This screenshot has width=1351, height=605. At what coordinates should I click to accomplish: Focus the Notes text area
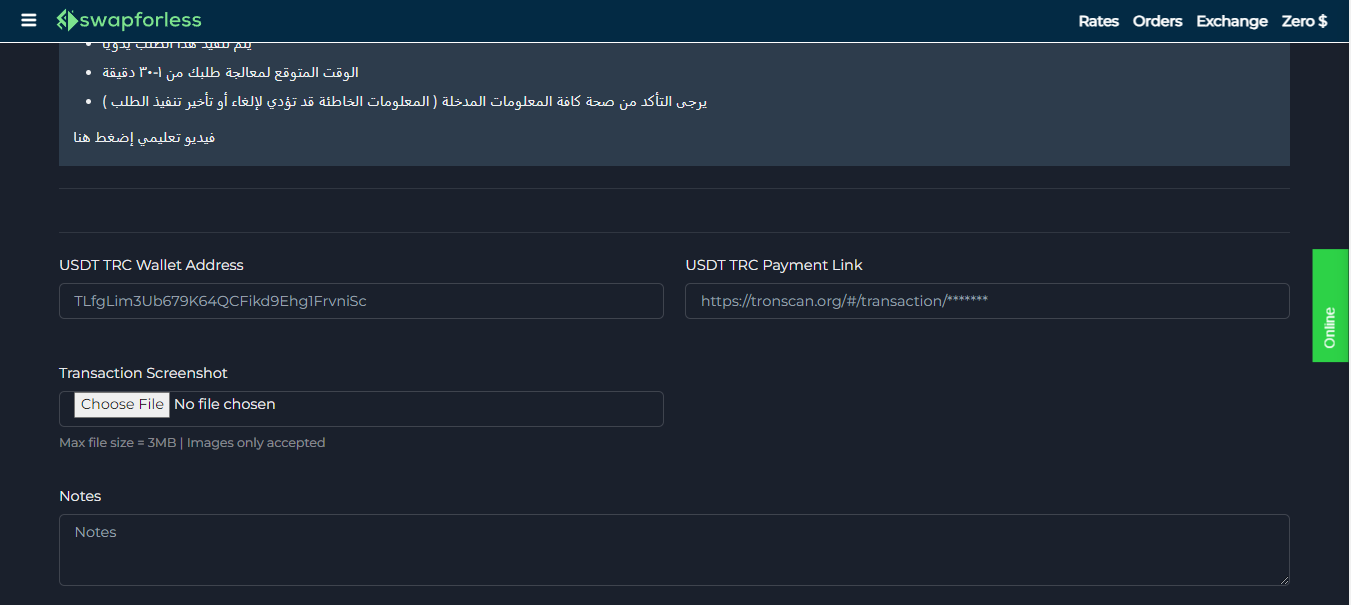point(674,549)
